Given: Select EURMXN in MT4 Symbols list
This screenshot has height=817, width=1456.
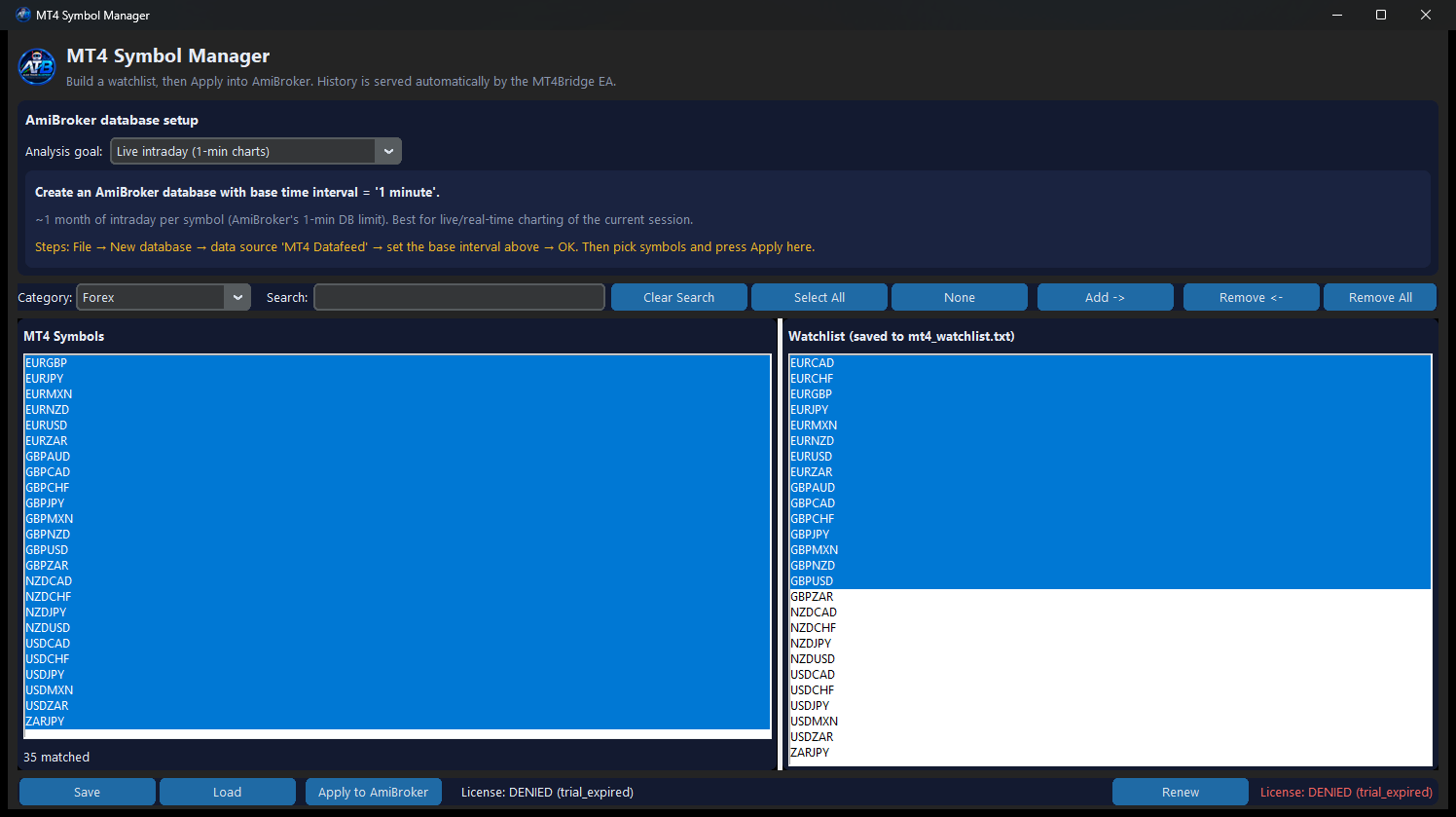Looking at the screenshot, I should 397,394.
